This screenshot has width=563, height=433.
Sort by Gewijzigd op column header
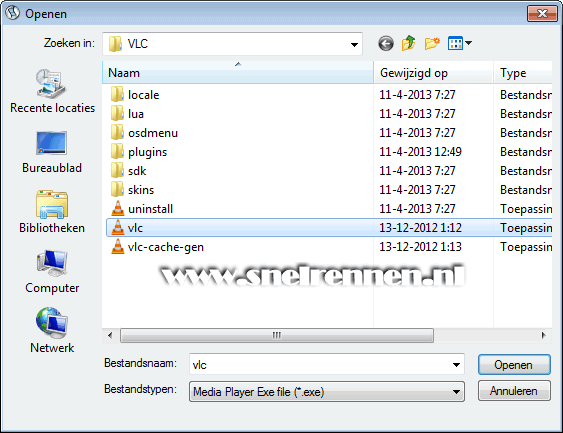coord(433,73)
